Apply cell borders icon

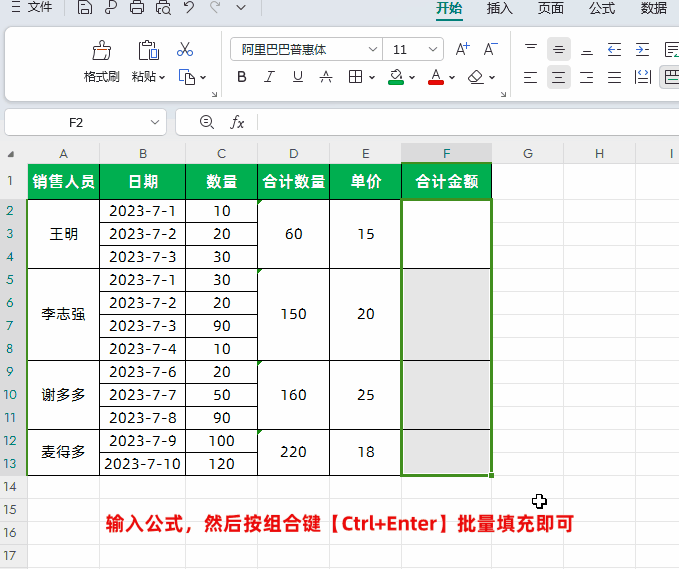[356, 77]
